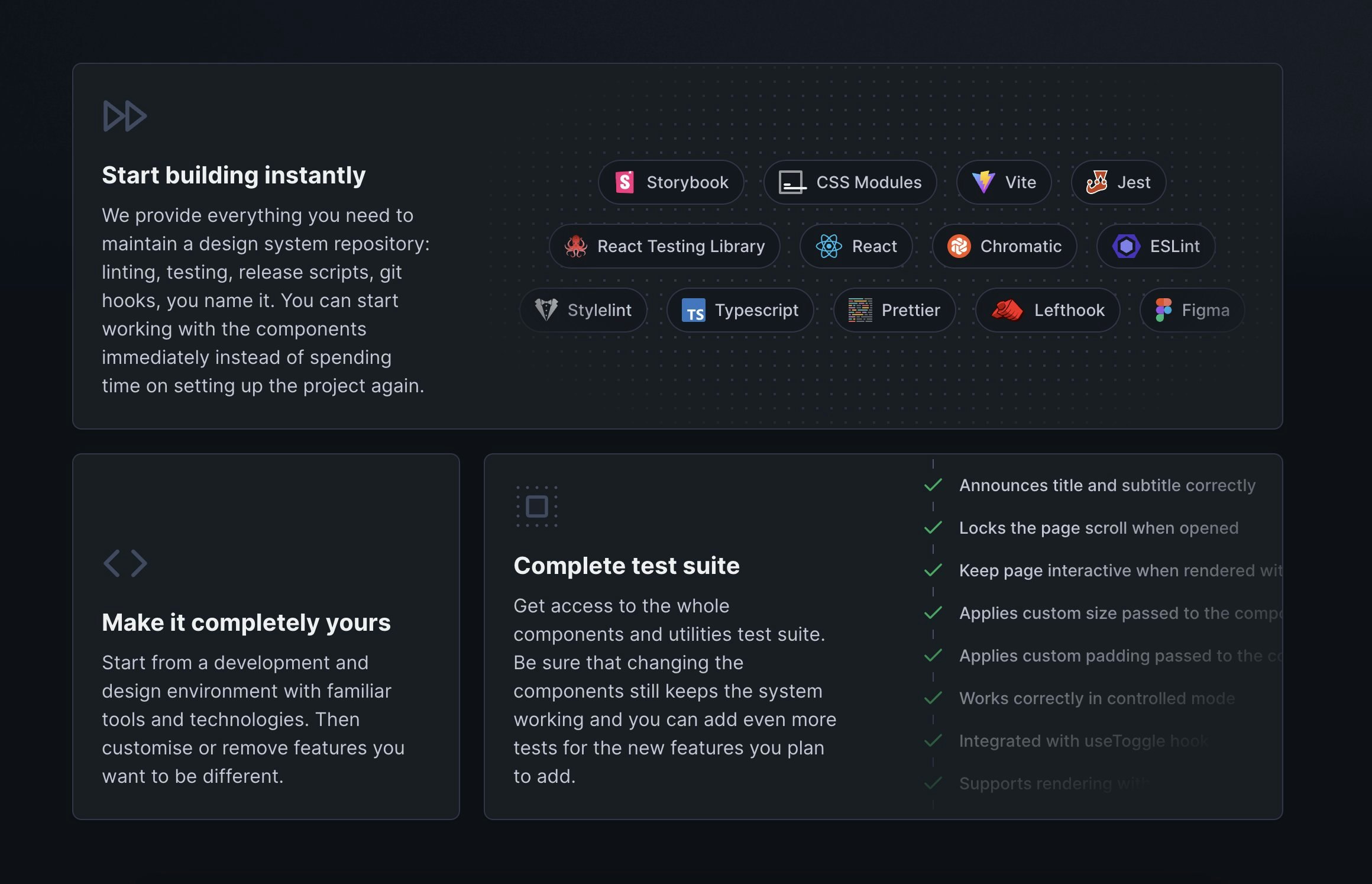Select the React Testing Library pill
Image resolution: width=1372 pixels, height=884 pixels.
pos(664,246)
